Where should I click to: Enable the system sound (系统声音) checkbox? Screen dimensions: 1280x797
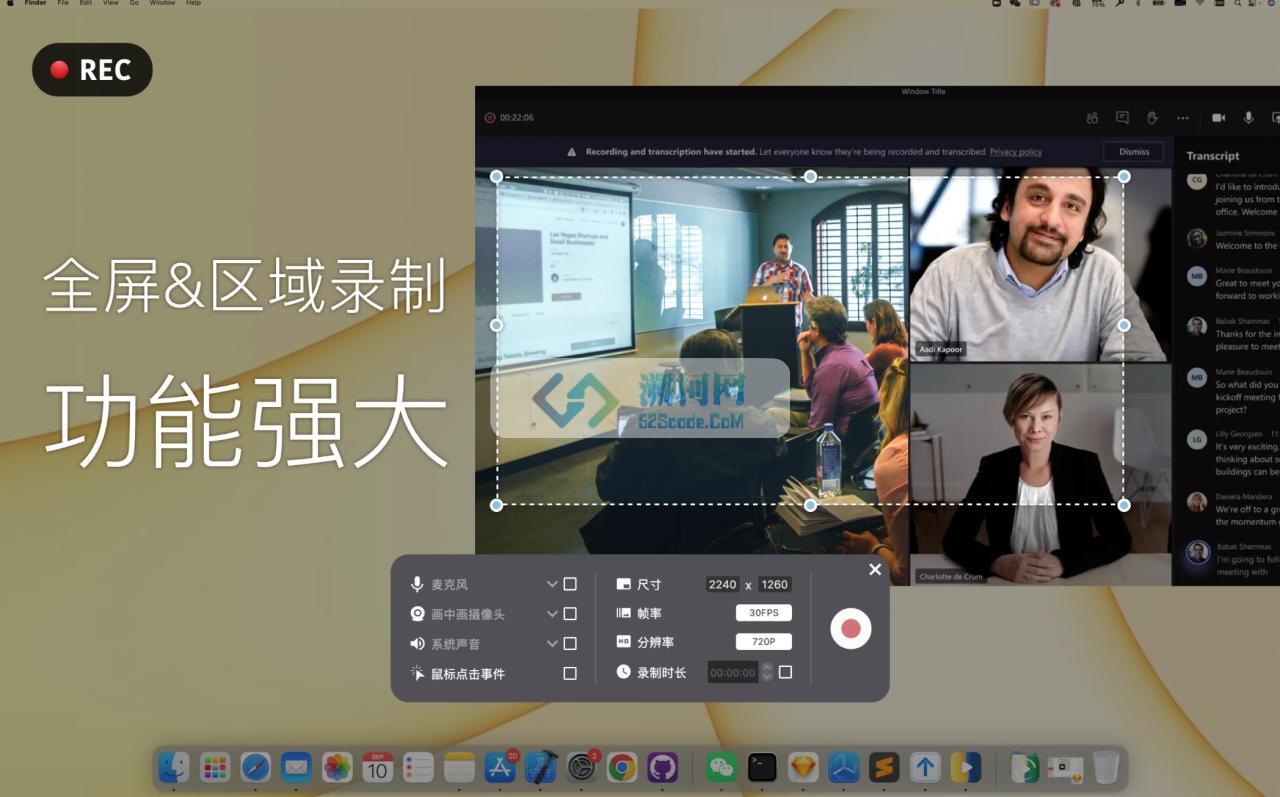coord(570,644)
